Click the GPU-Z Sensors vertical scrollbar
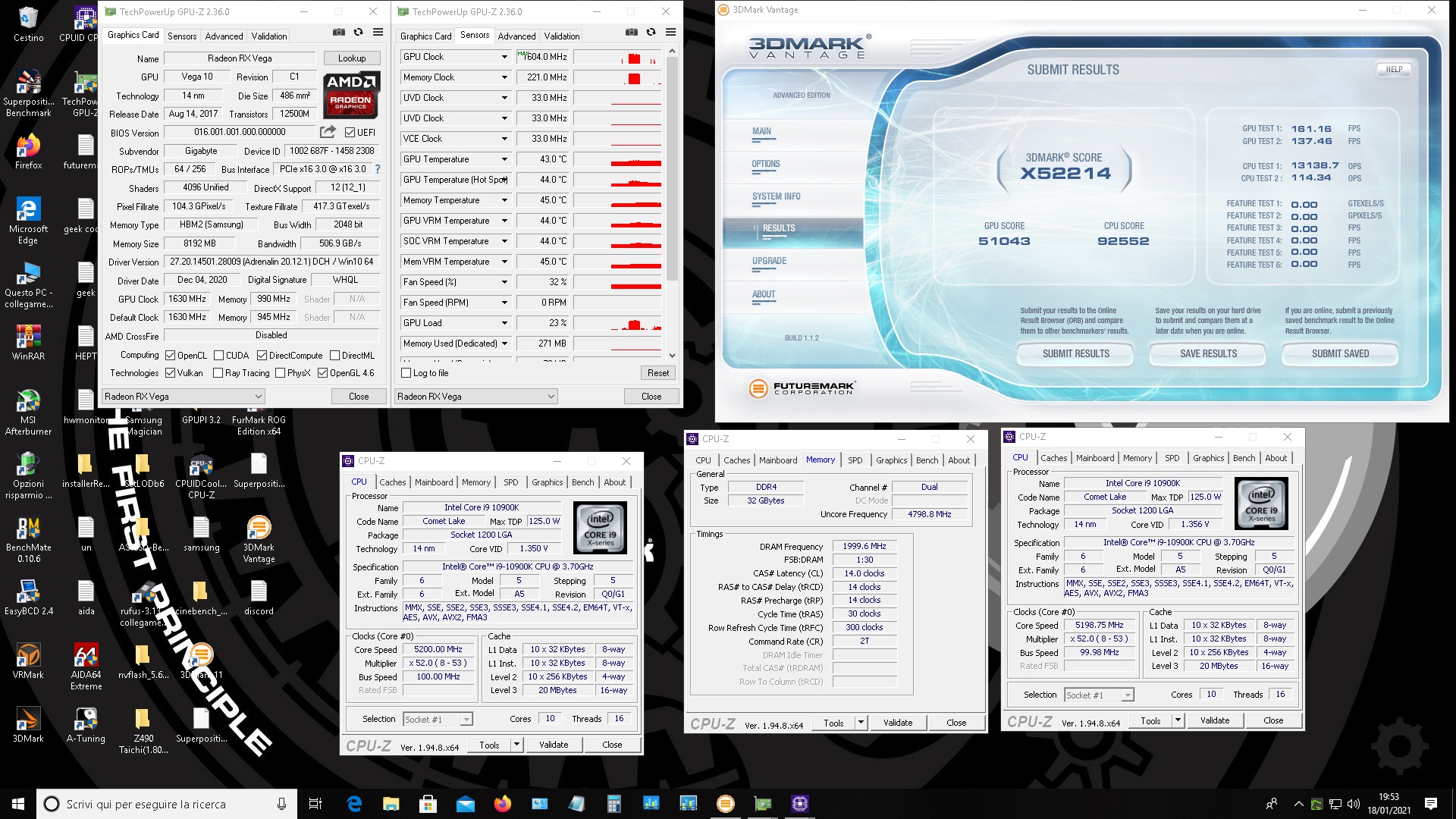 coord(672,203)
